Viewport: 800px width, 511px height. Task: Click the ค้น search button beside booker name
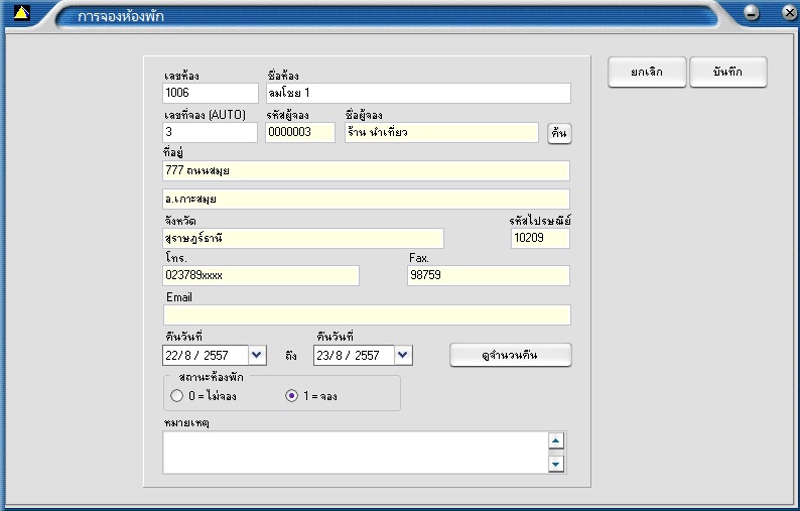[559, 133]
